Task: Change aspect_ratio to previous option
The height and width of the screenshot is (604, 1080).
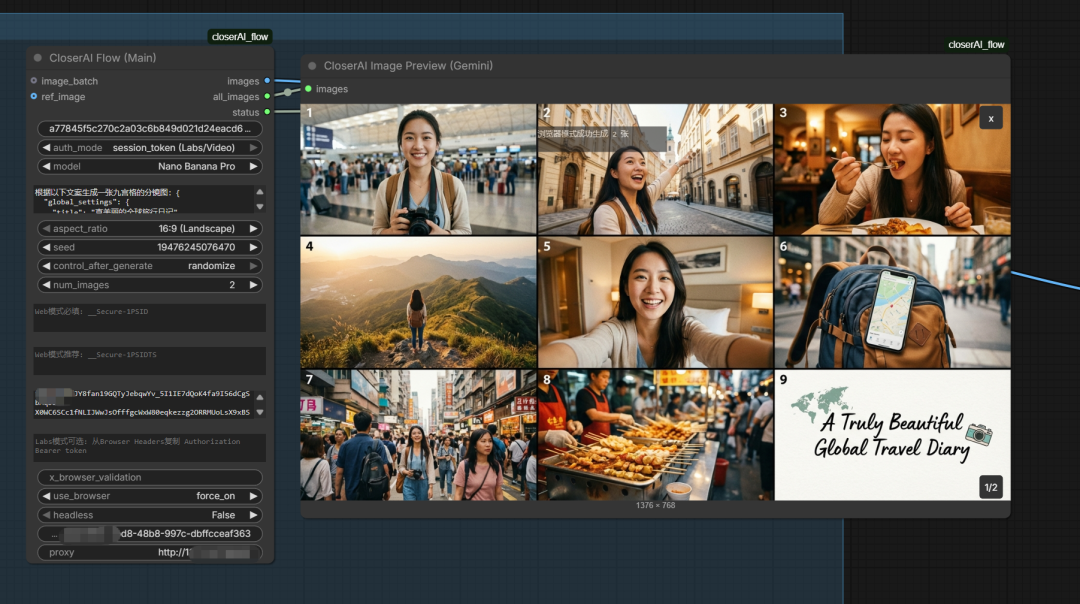Action: point(45,228)
